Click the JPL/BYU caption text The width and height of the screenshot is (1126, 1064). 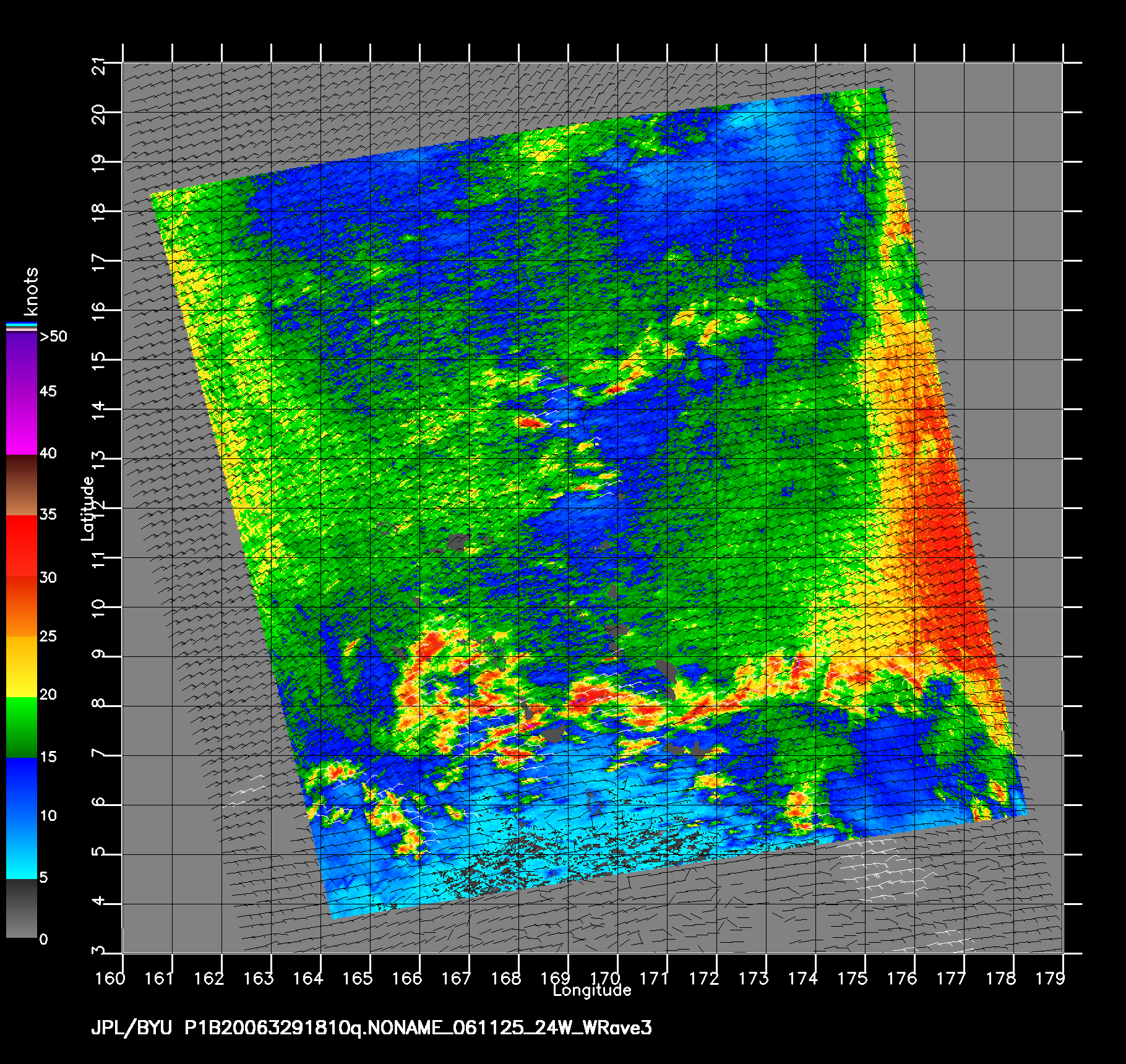click(x=131, y=1029)
